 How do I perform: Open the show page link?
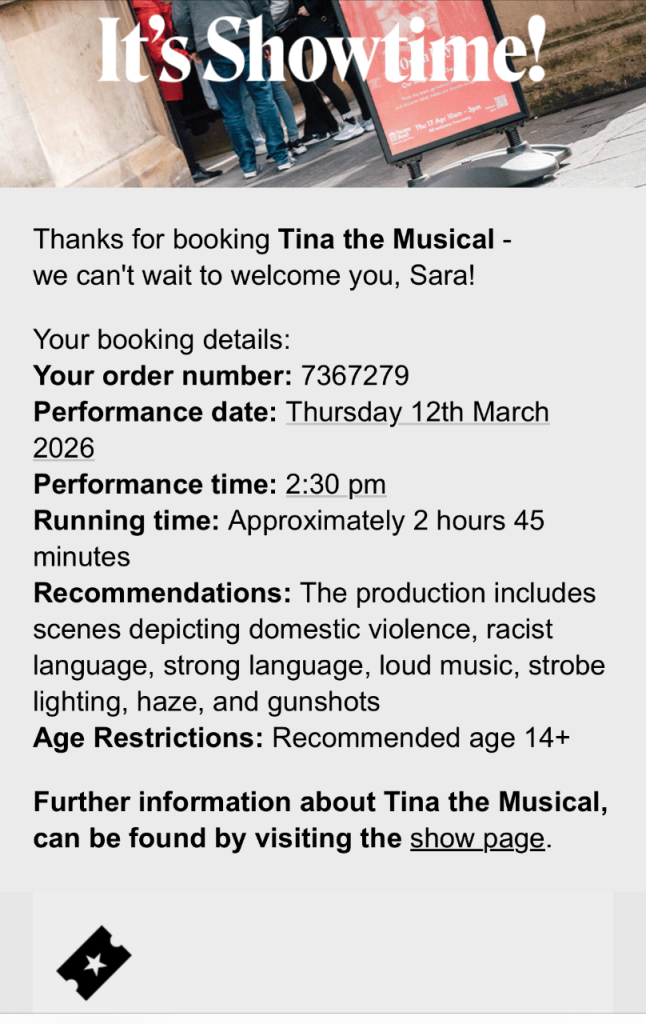[477, 837]
